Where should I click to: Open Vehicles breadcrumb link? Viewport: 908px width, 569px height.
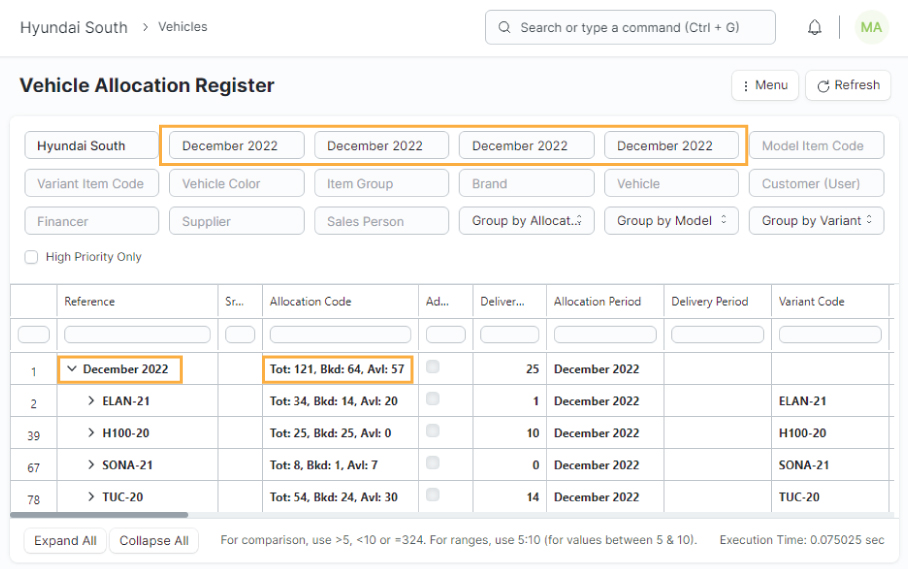pyautogui.click(x=182, y=27)
